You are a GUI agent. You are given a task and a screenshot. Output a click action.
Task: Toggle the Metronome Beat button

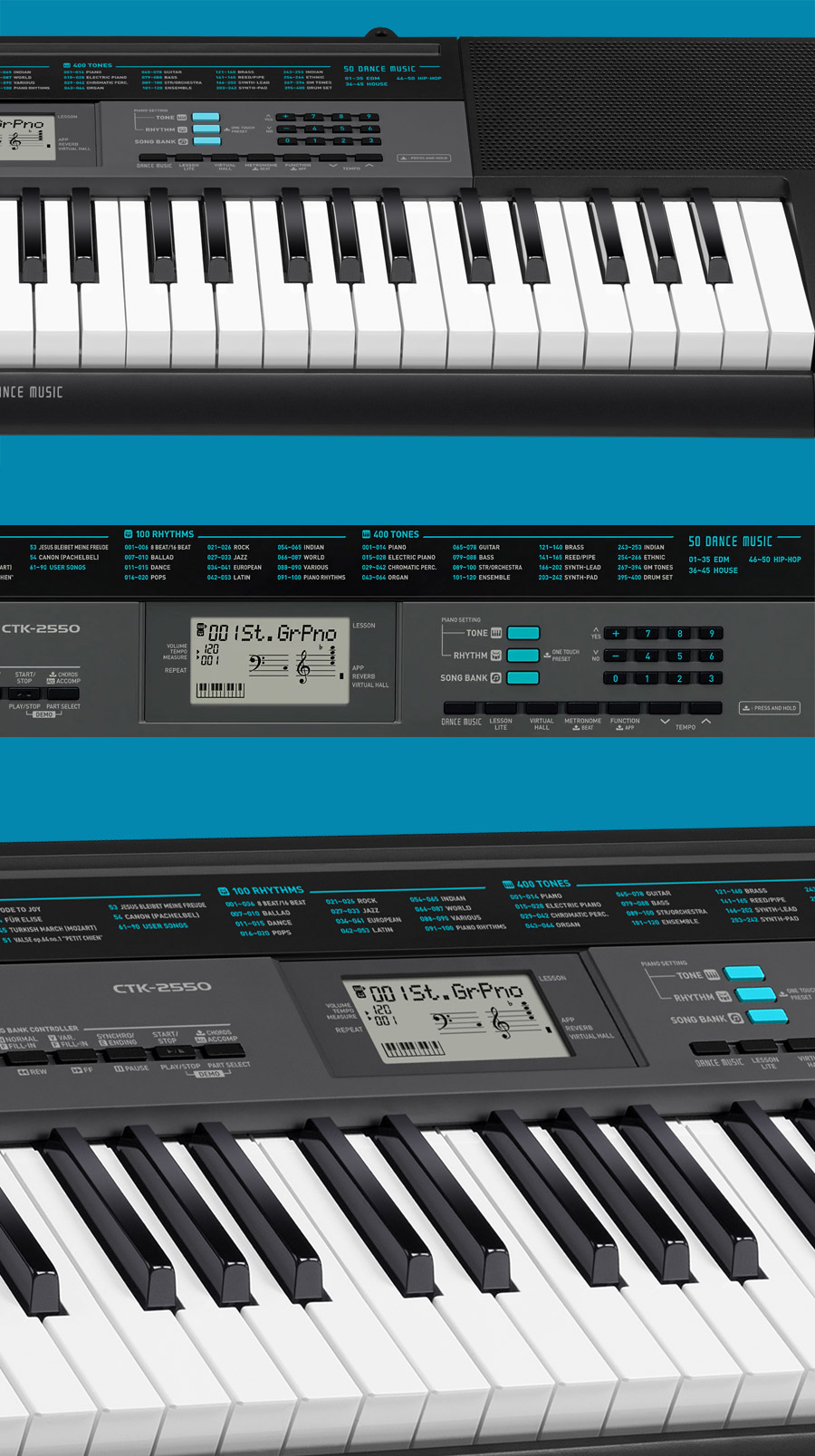[582, 708]
